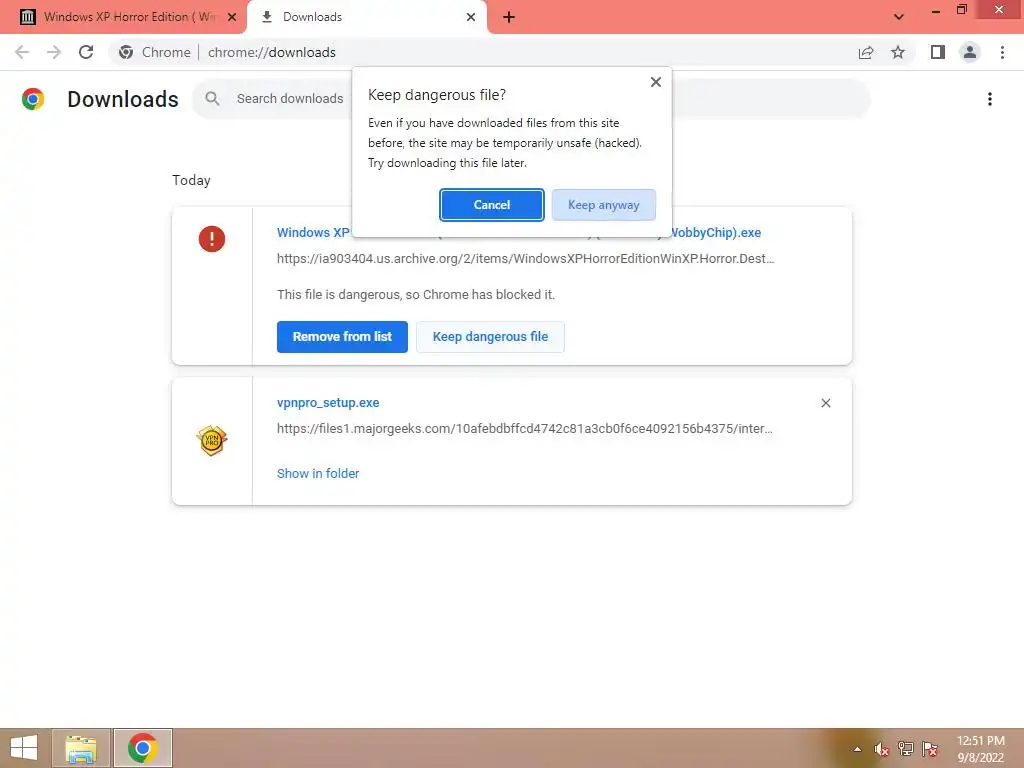Click the taskbar clock and date
This screenshot has height=768, width=1024.
[x=980, y=749]
